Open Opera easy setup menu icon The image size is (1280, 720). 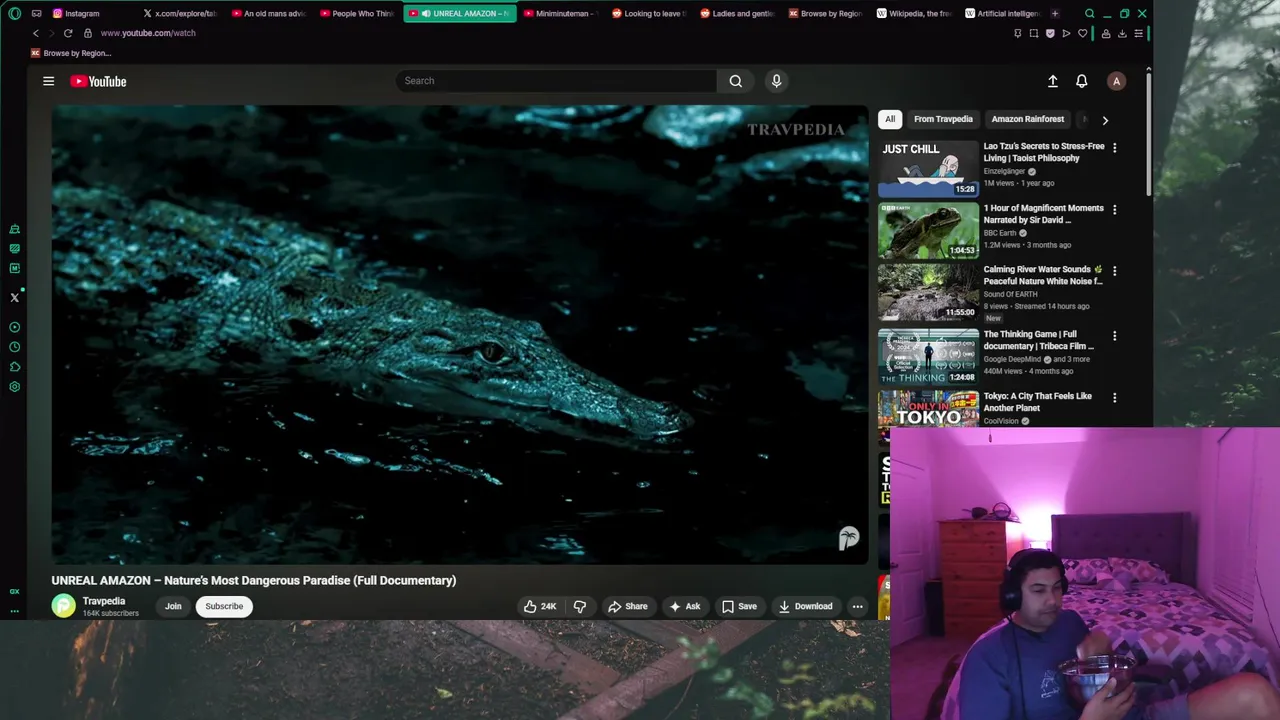[x=1138, y=33]
